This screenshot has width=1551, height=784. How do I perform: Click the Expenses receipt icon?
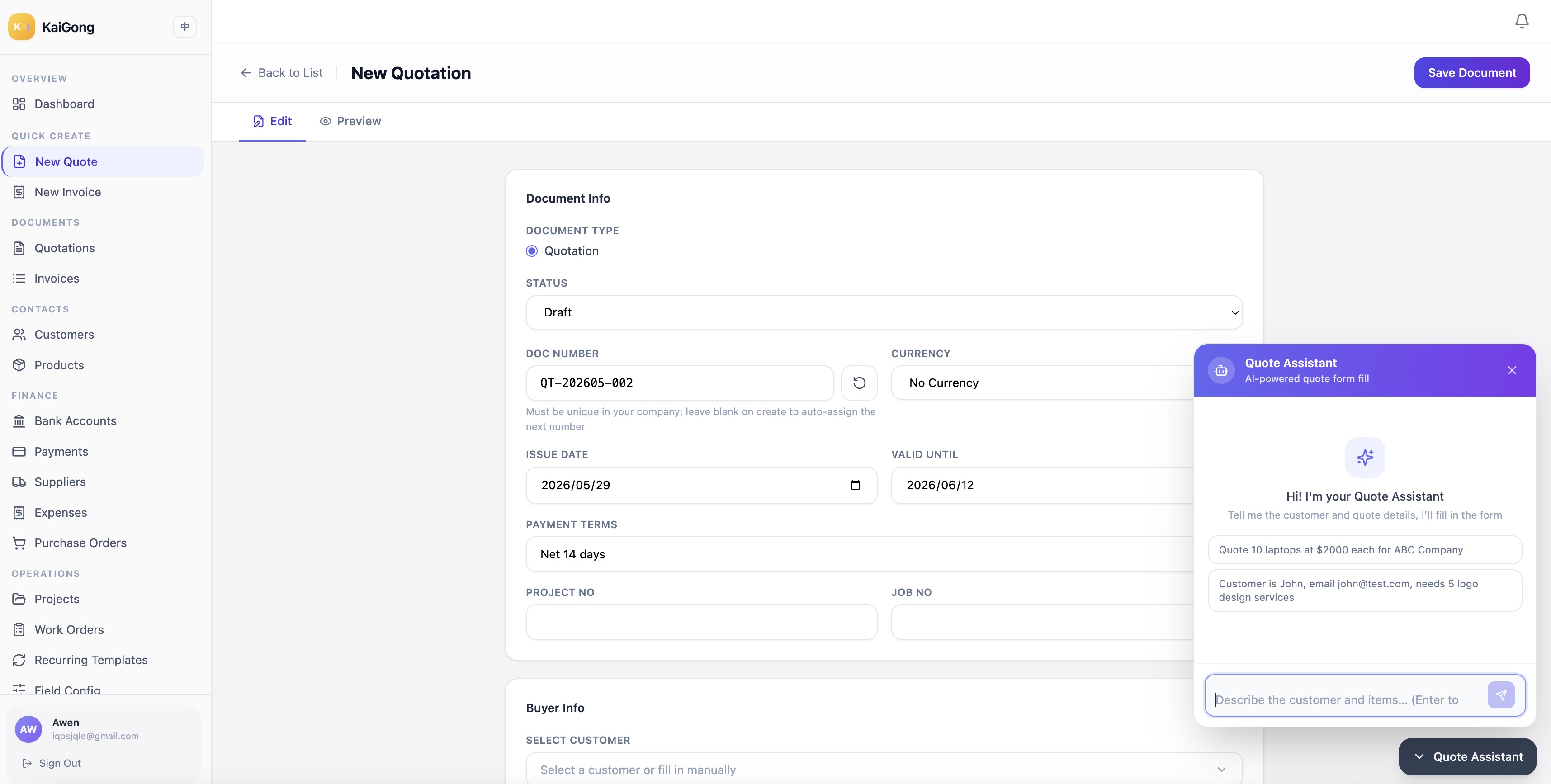[19, 512]
